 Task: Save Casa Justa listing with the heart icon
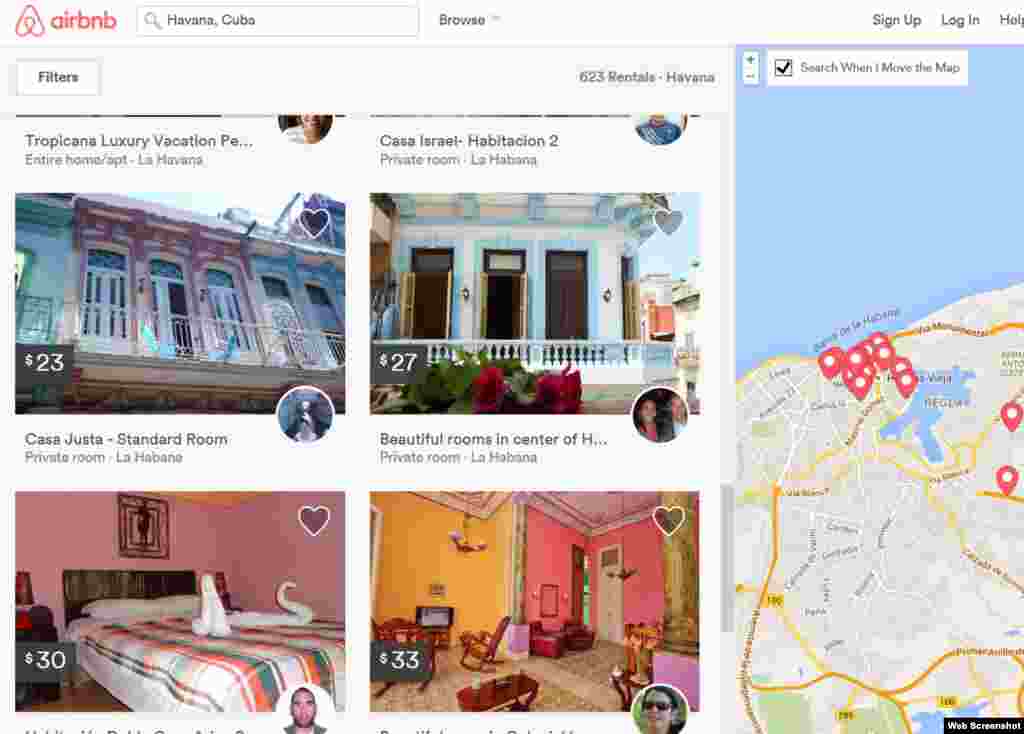[315, 223]
